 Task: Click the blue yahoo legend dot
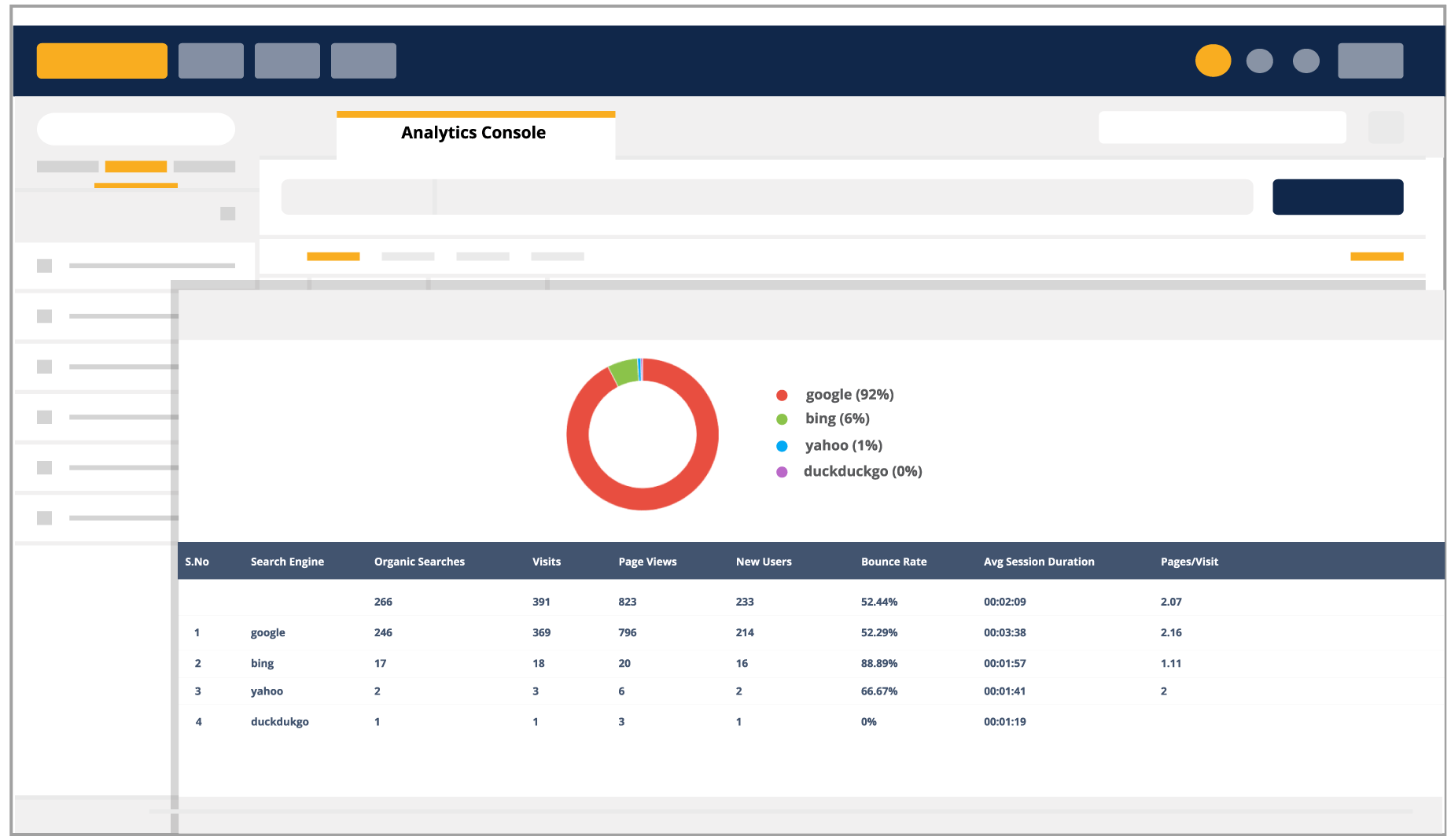pyautogui.click(x=782, y=446)
